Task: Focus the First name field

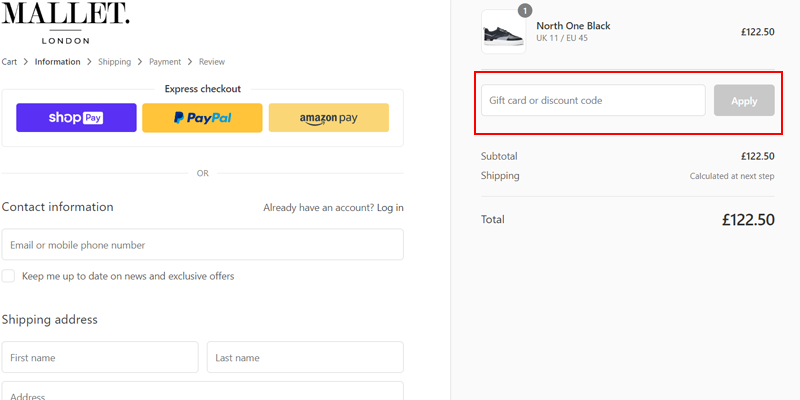Action: click(100, 357)
